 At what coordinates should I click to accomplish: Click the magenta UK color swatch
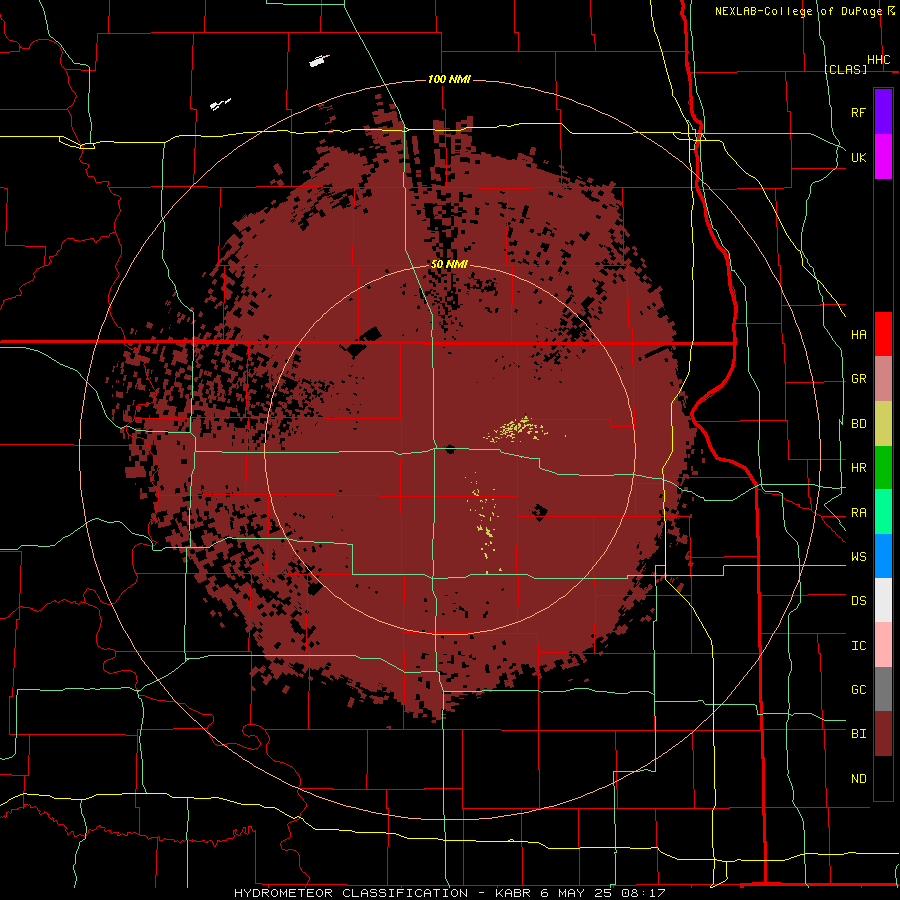883,156
